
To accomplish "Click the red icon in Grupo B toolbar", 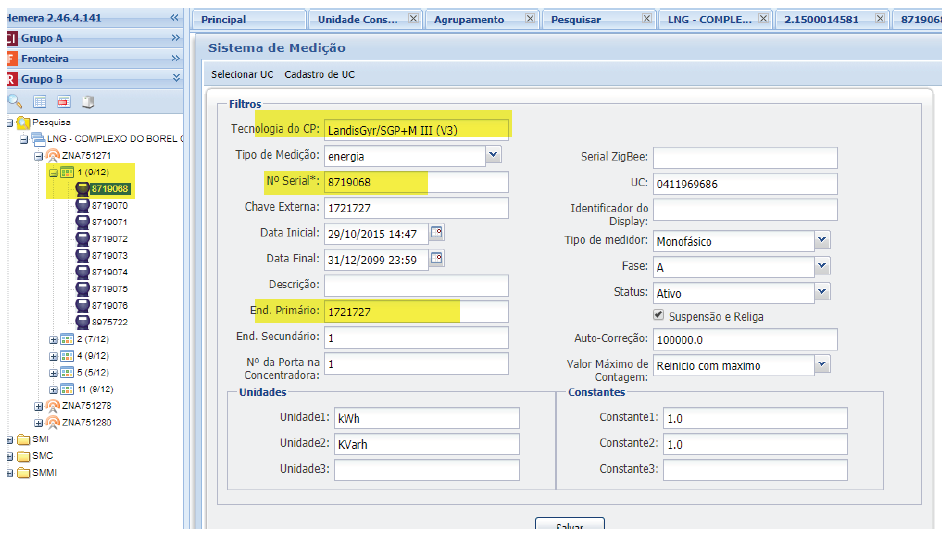I will click(63, 101).
